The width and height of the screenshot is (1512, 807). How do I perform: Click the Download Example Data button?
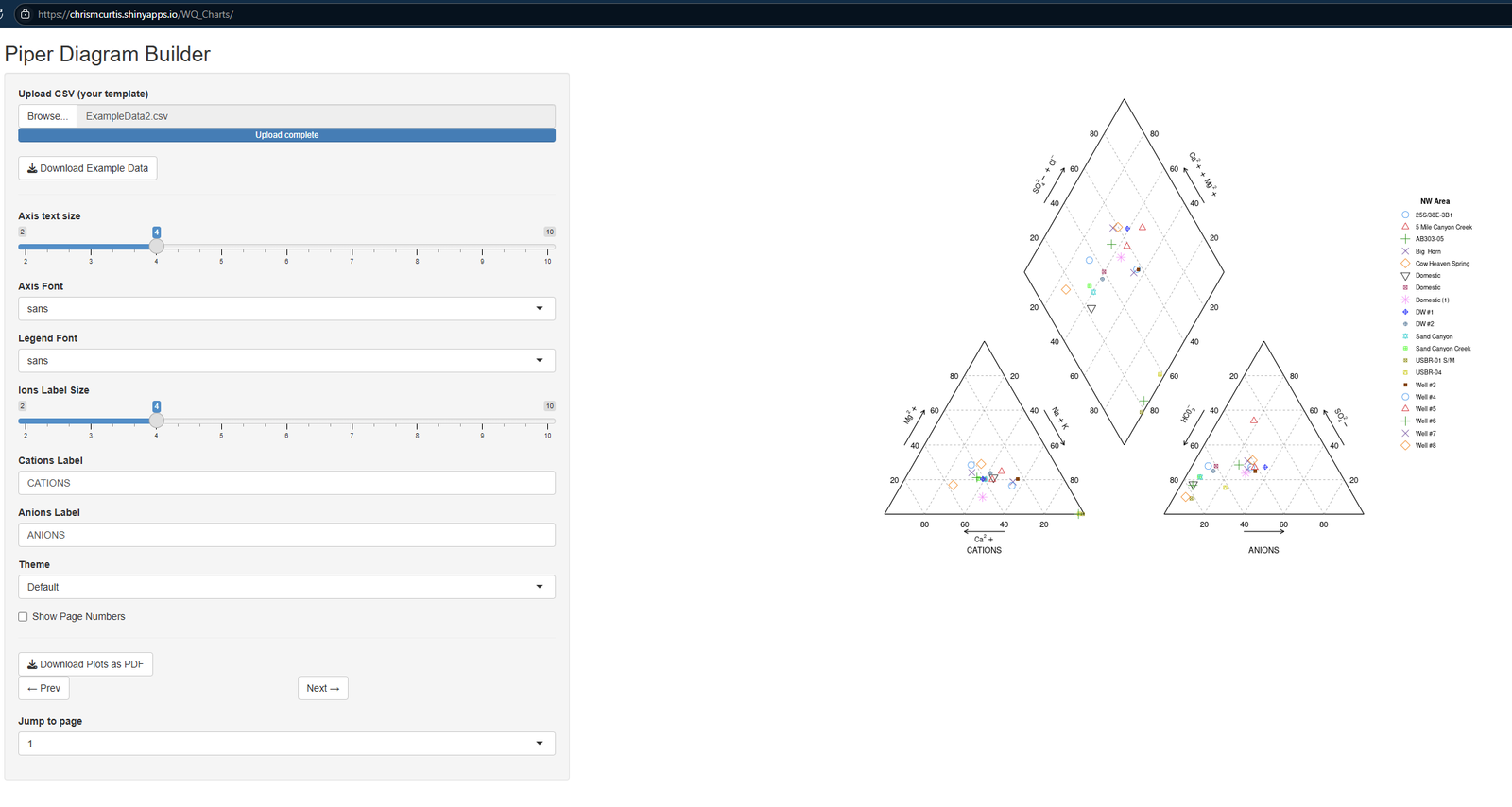click(x=88, y=168)
